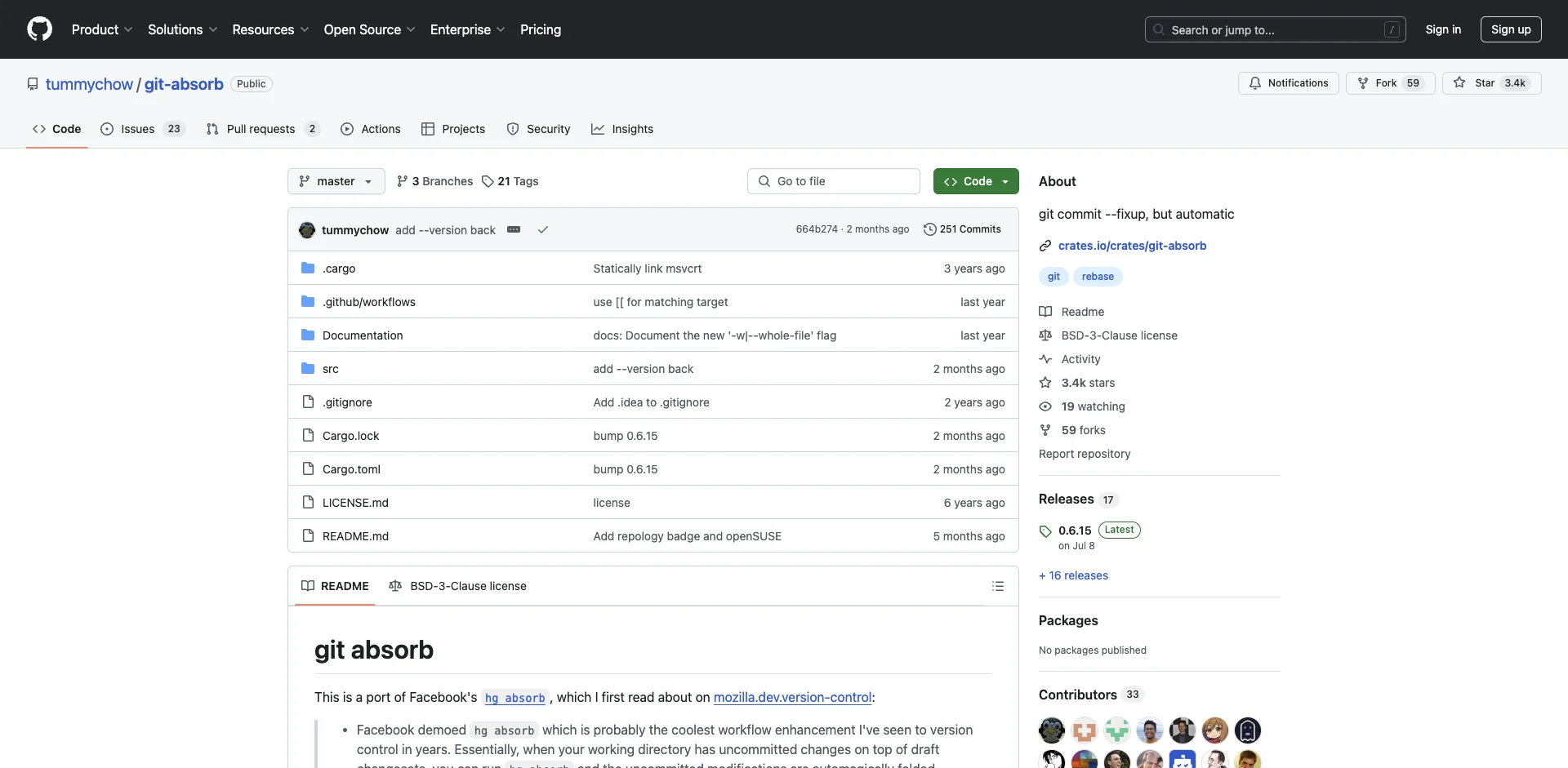Screen dimensions: 1568x768
Task: Click Report repository
Action: (x=1085, y=454)
